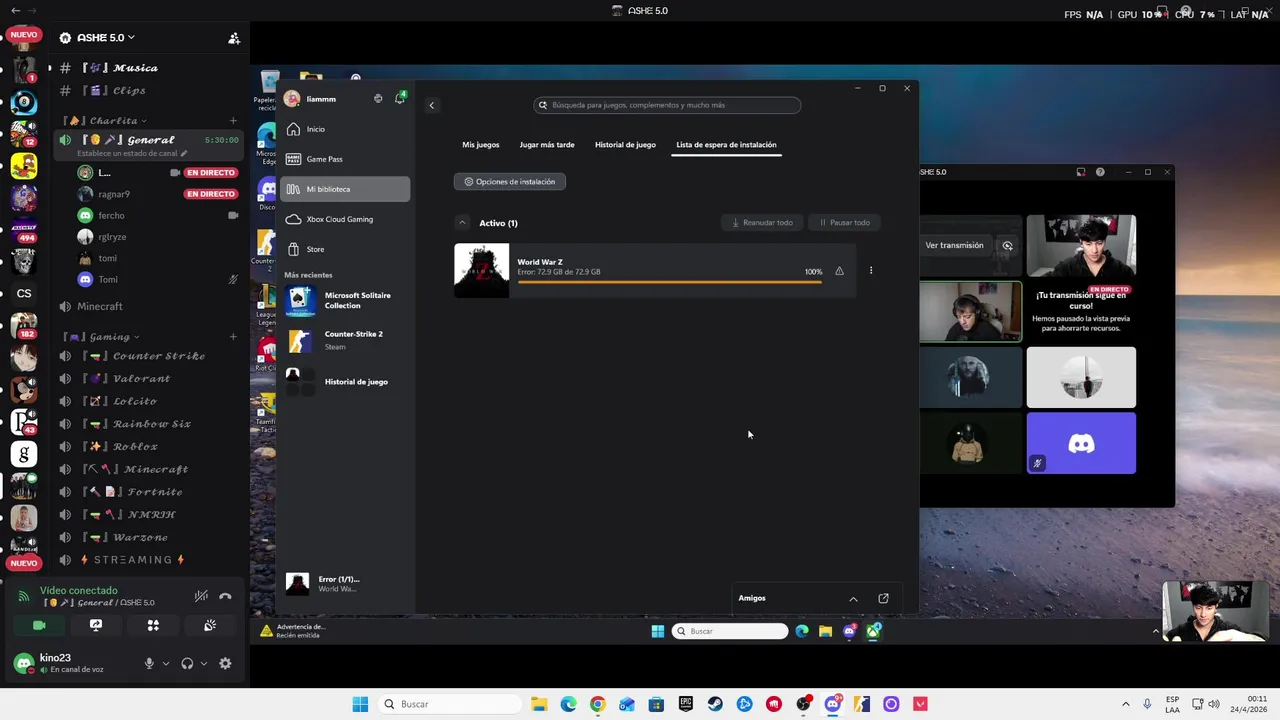The image size is (1280, 720).
Task: Open the soundboard button in voice panel
Action: coord(210,625)
